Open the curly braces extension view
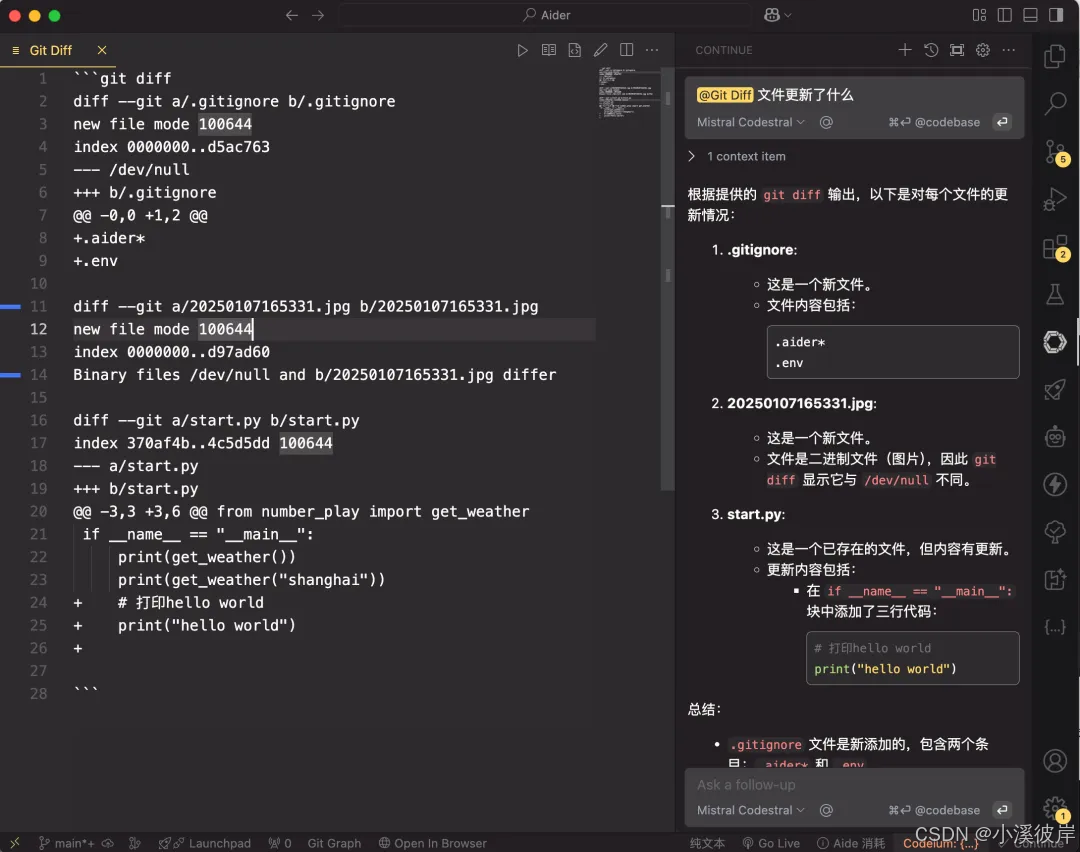Image resolution: width=1080 pixels, height=852 pixels. 1055,627
